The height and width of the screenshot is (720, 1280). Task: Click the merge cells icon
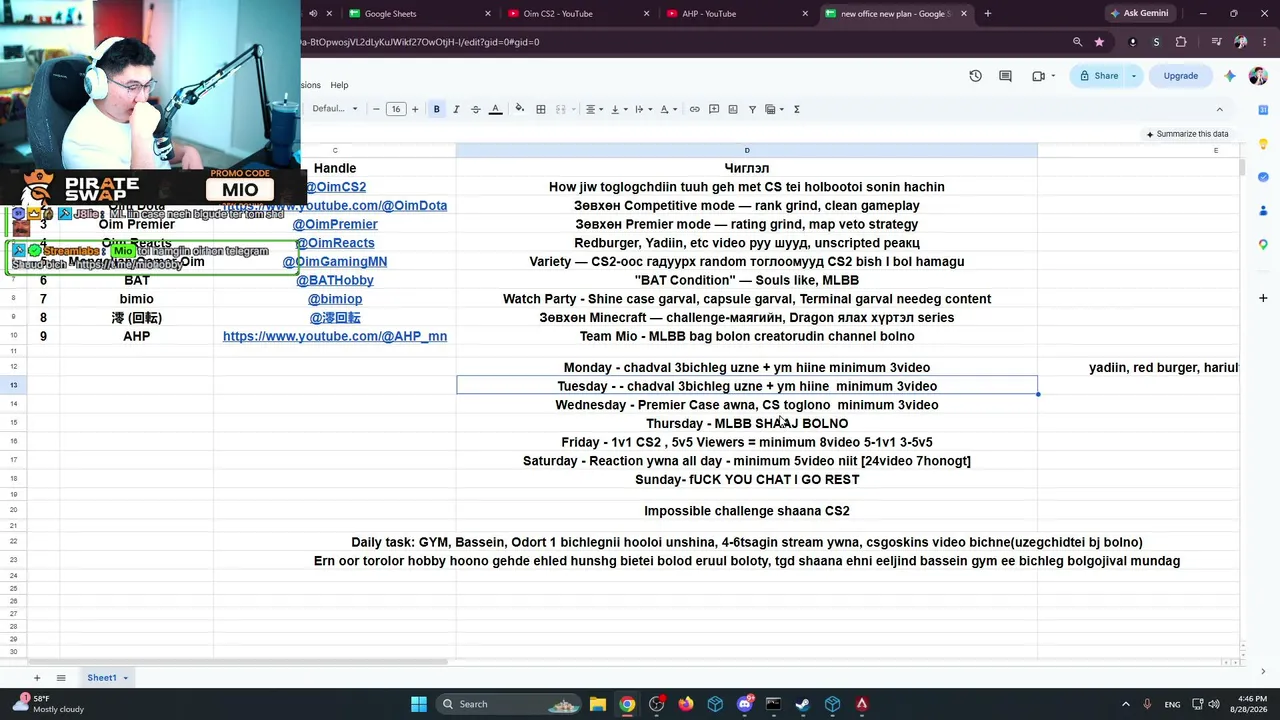coord(561,109)
